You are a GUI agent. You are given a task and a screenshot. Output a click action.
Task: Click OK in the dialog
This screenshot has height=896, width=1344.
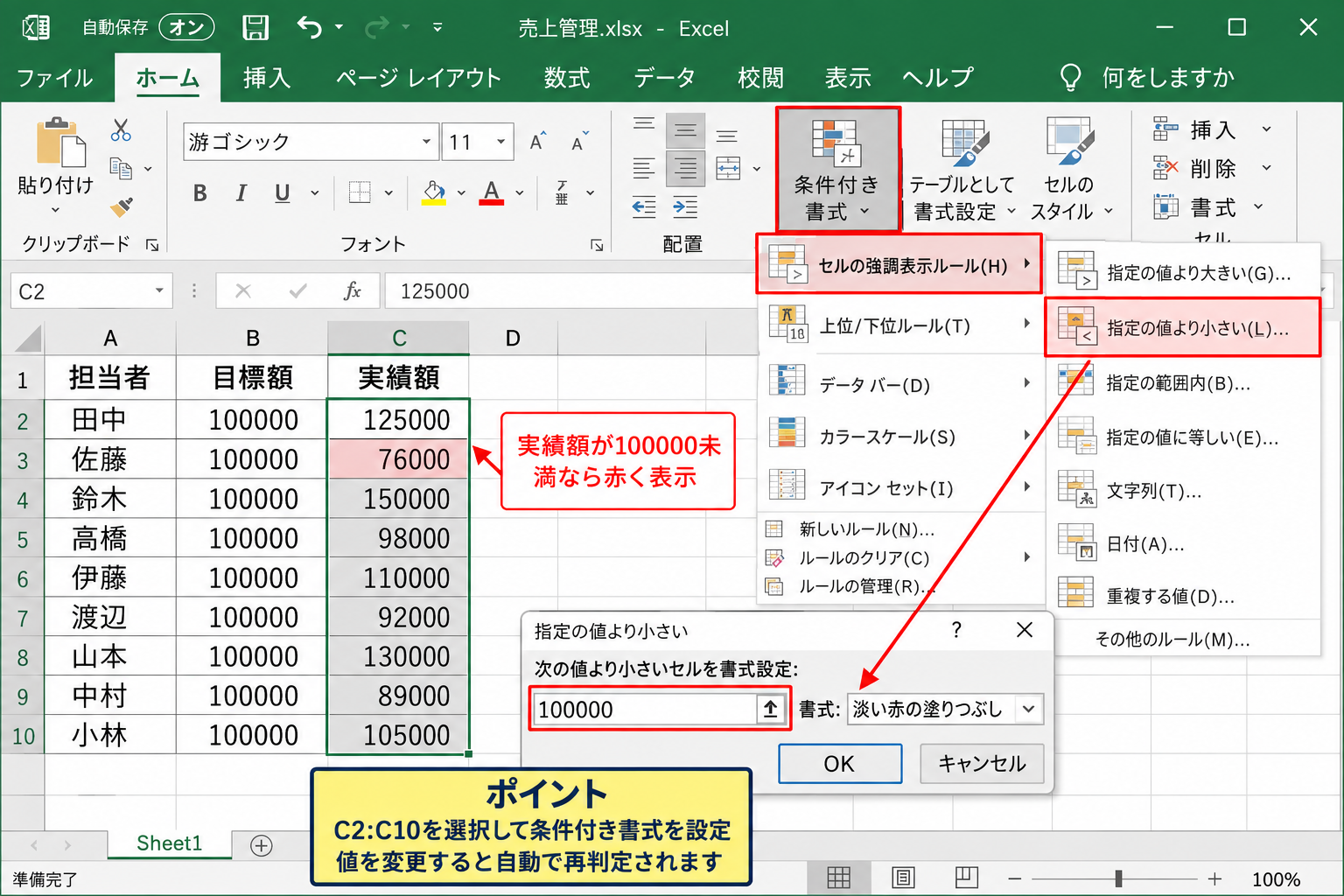click(839, 764)
